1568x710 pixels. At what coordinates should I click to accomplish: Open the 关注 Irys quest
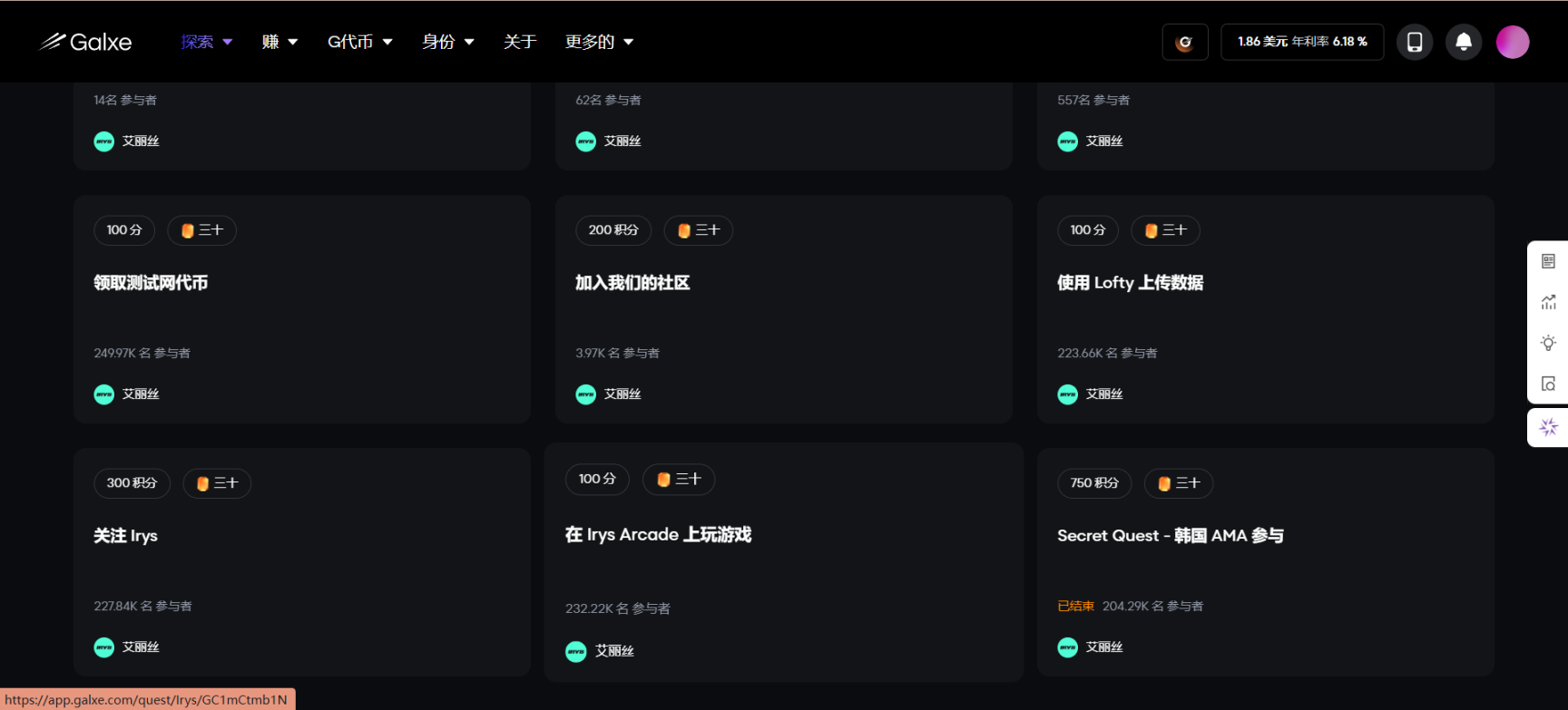pyautogui.click(x=125, y=536)
